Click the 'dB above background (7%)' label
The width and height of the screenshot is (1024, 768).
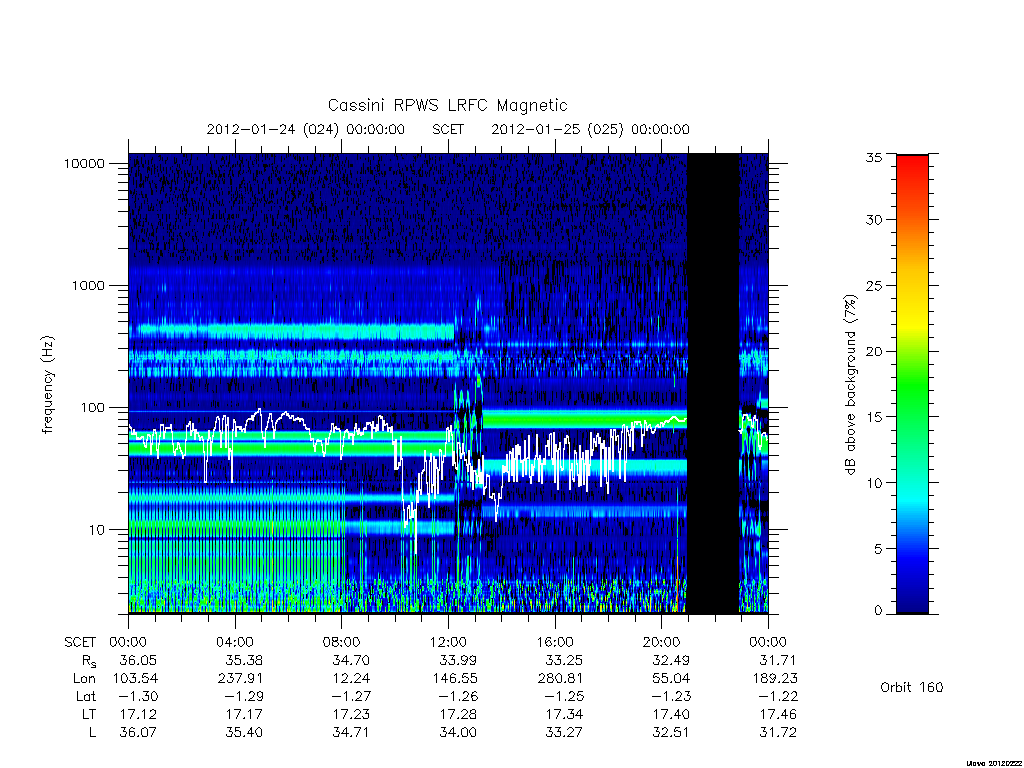coord(850,385)
